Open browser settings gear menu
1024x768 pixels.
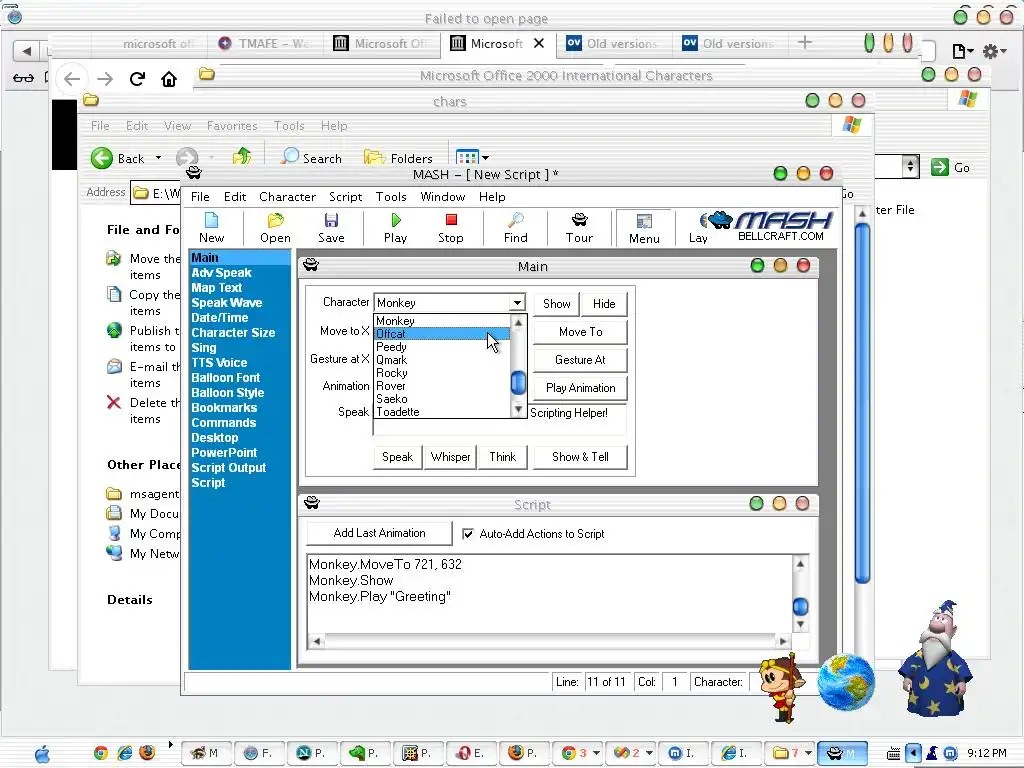coord(994,51)
